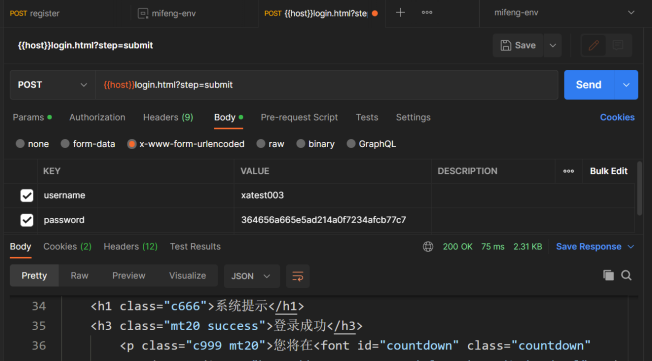Expand the Save Response dropdown
Viewport: 652px width, 361px height.
(x=631, y=247)
